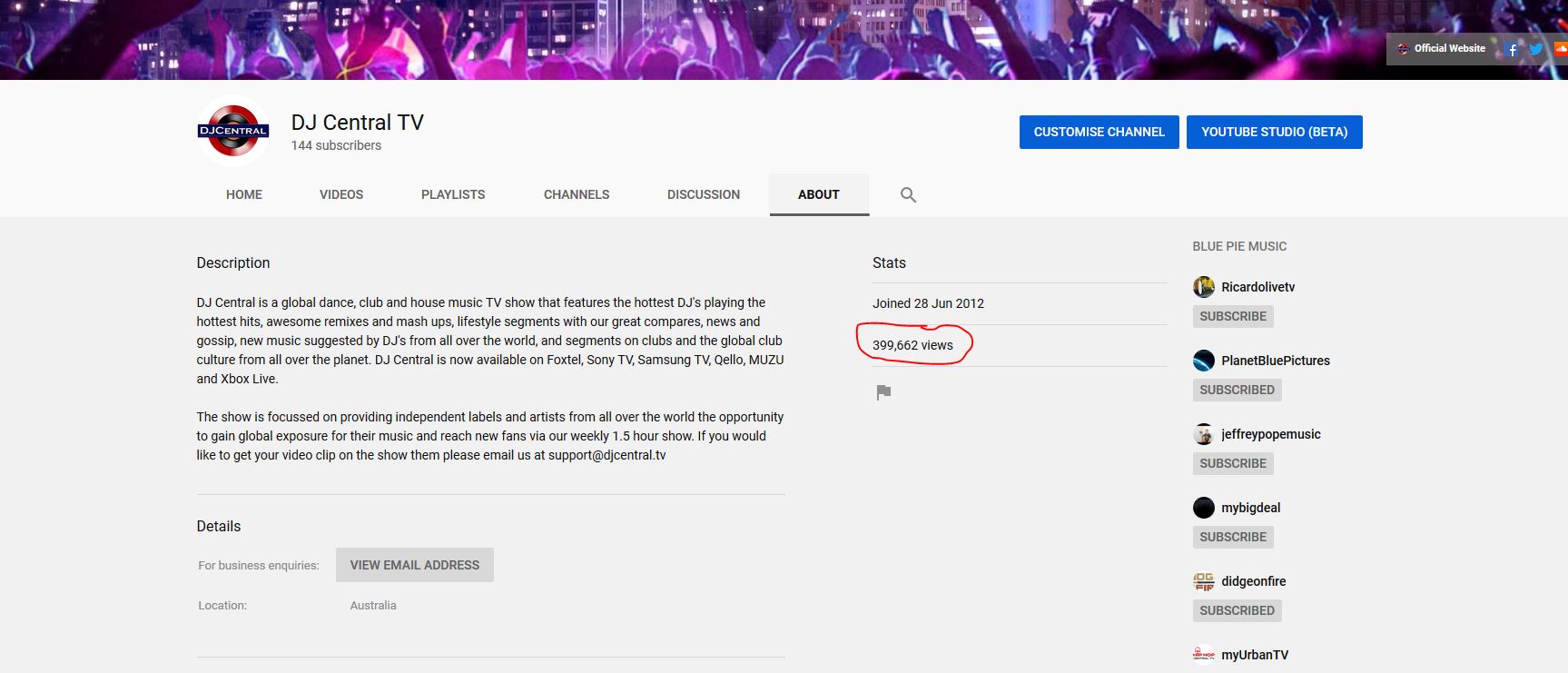The image size is (1568, 673).
Task: Subscribe to Ricardolivetv
Action: 1233,316
